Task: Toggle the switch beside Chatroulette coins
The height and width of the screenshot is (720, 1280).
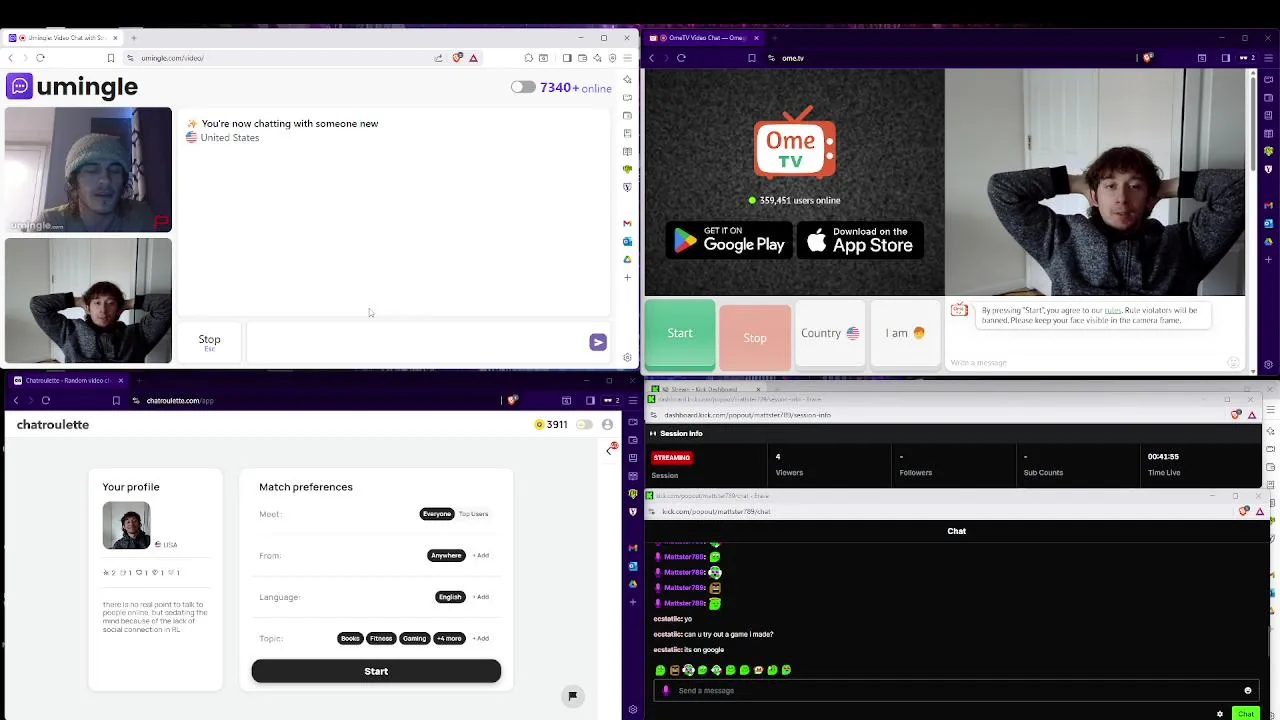Action: (x=585, y=424)
